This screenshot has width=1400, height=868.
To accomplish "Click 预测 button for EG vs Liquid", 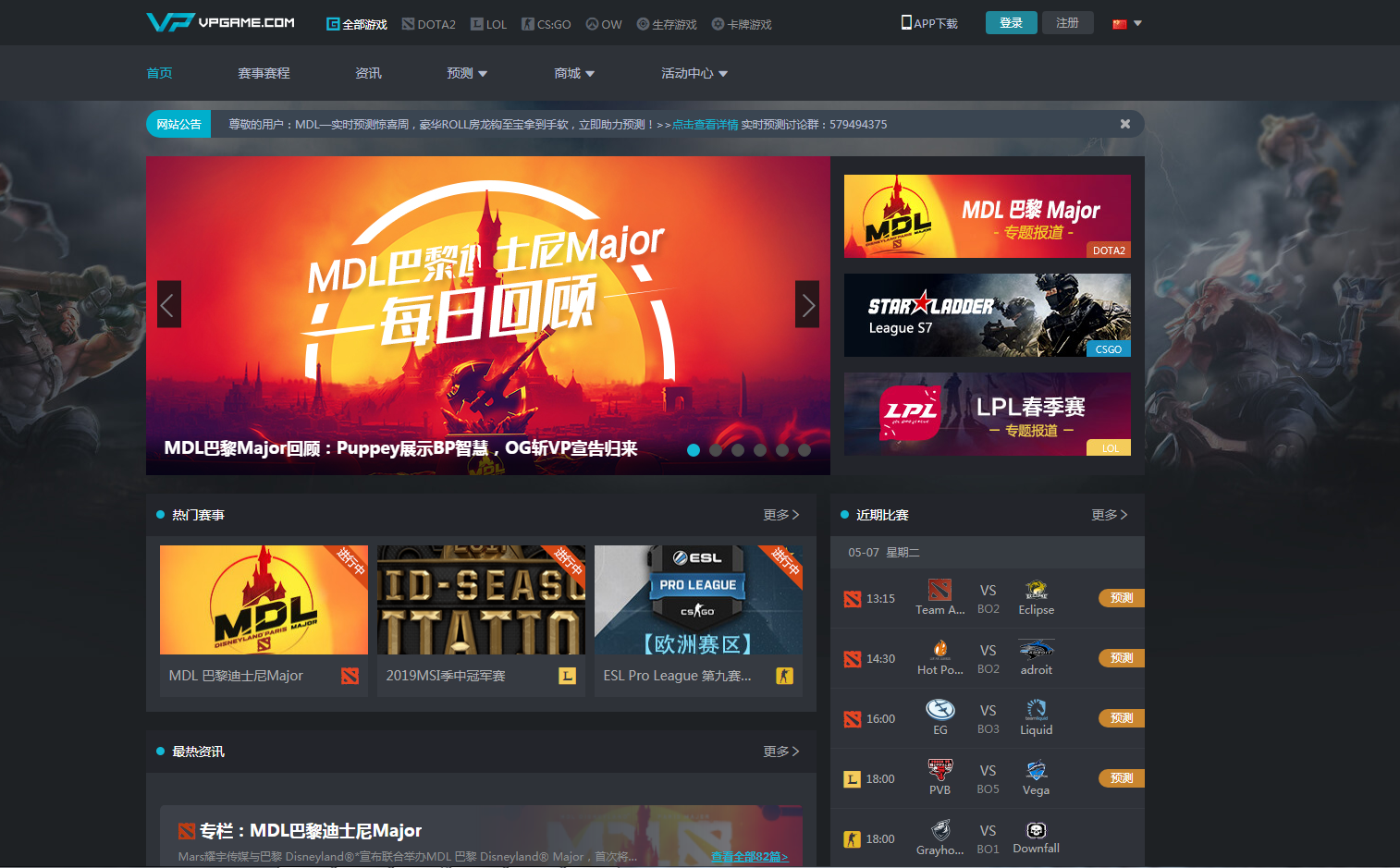I will click(1122, 718).
